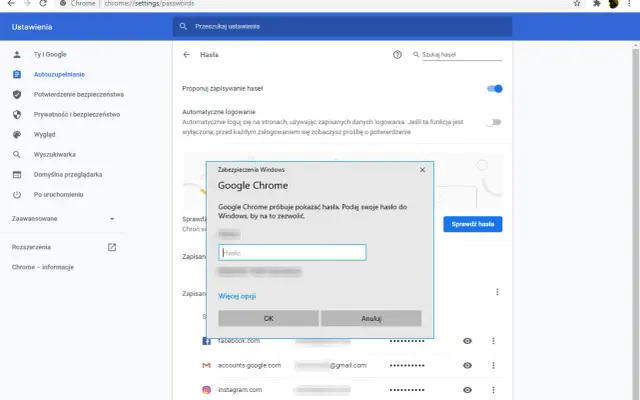The height and width of the screenshot is (400, 640).
Task: Open the three-dot menu for the facebook.com row
Action: pyautogui.click(x=493, y=341)
